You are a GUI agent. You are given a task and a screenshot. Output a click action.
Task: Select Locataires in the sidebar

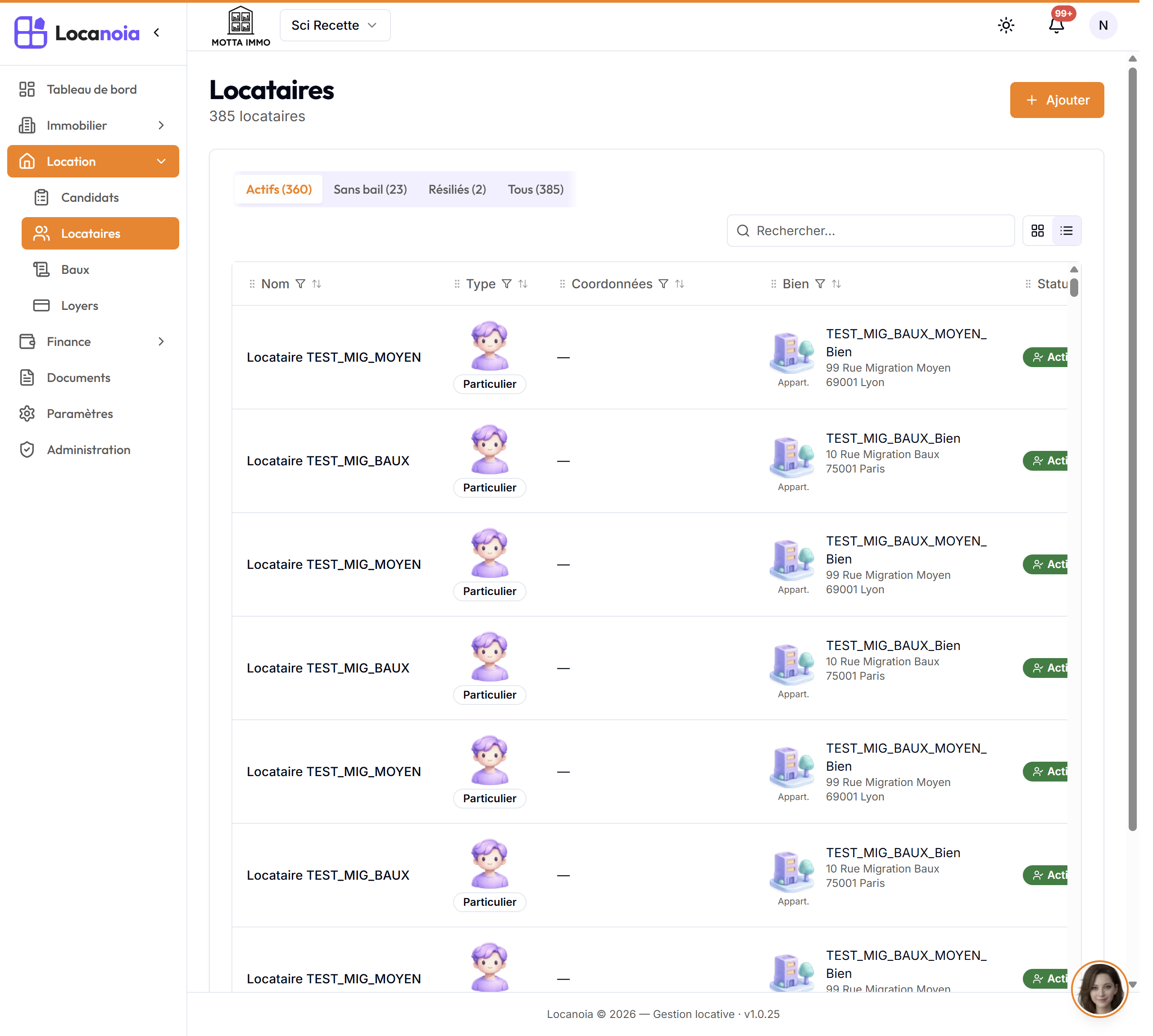coord(100,233)
